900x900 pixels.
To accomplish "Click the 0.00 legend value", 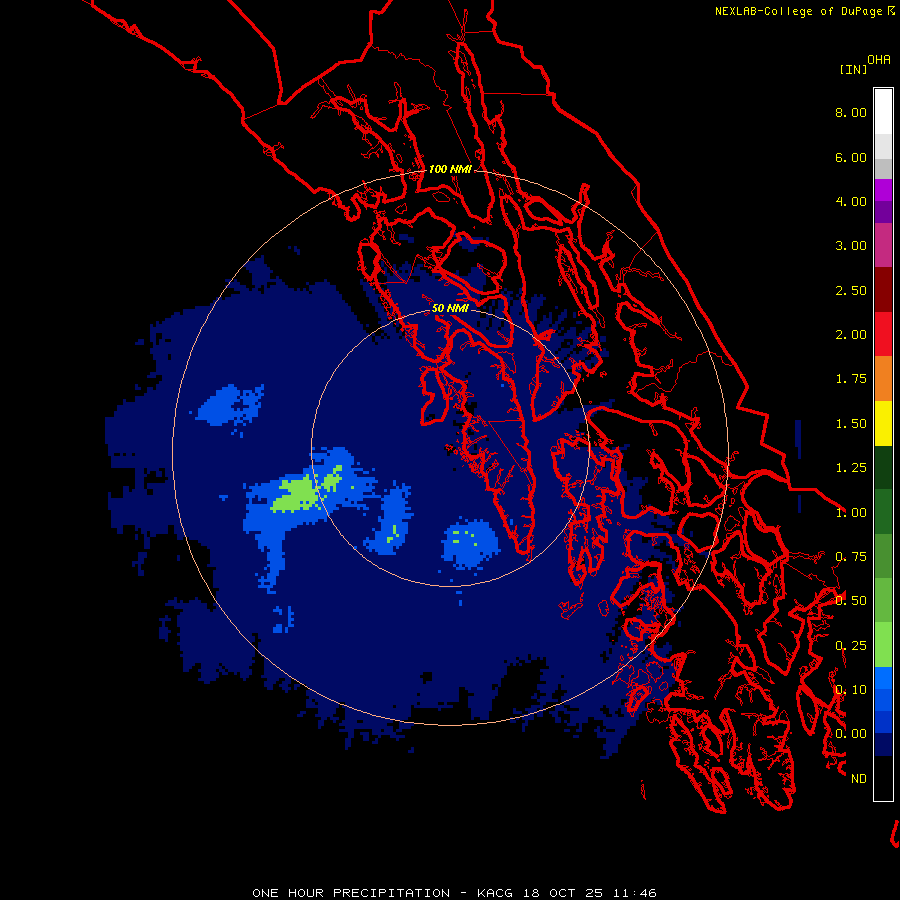I will pyautogui.click(x=851, y=734).
